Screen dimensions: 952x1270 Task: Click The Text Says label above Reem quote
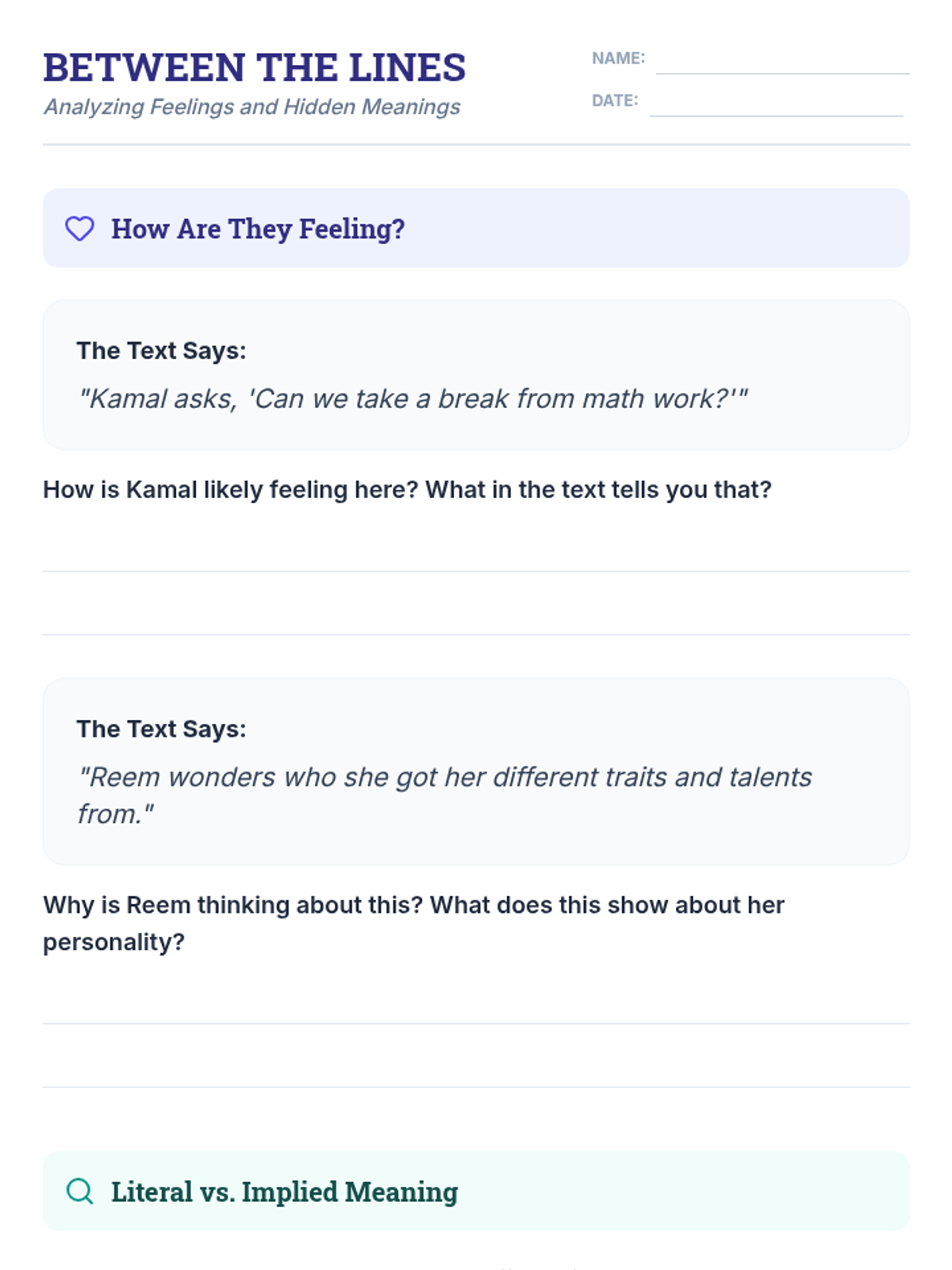(x=161, y=729)
